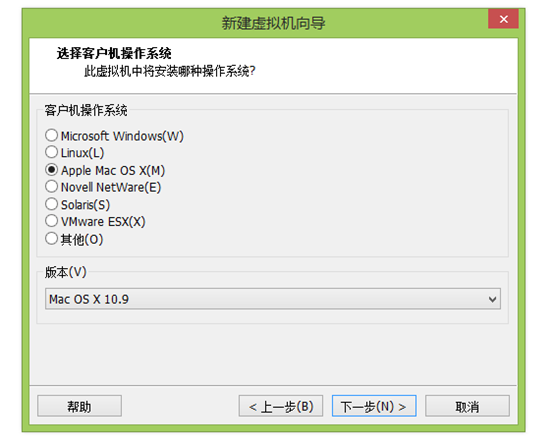554x446 pixels.
Task: Click the 新建虚拟机向导 title bar text
Action: (x=273, y=23)
